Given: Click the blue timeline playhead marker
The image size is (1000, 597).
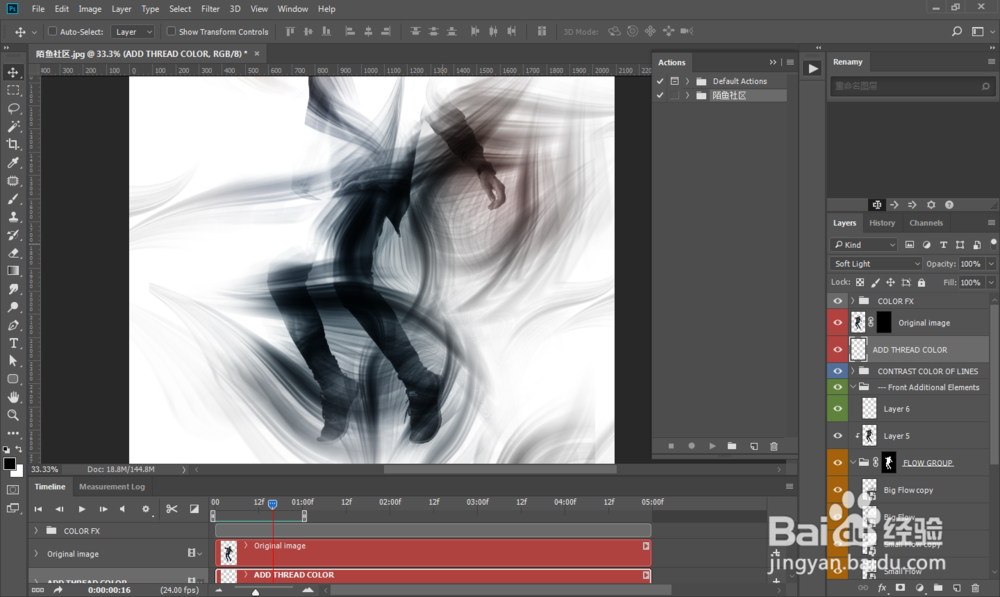Looking at the screenshot, I should coord(272,504).
